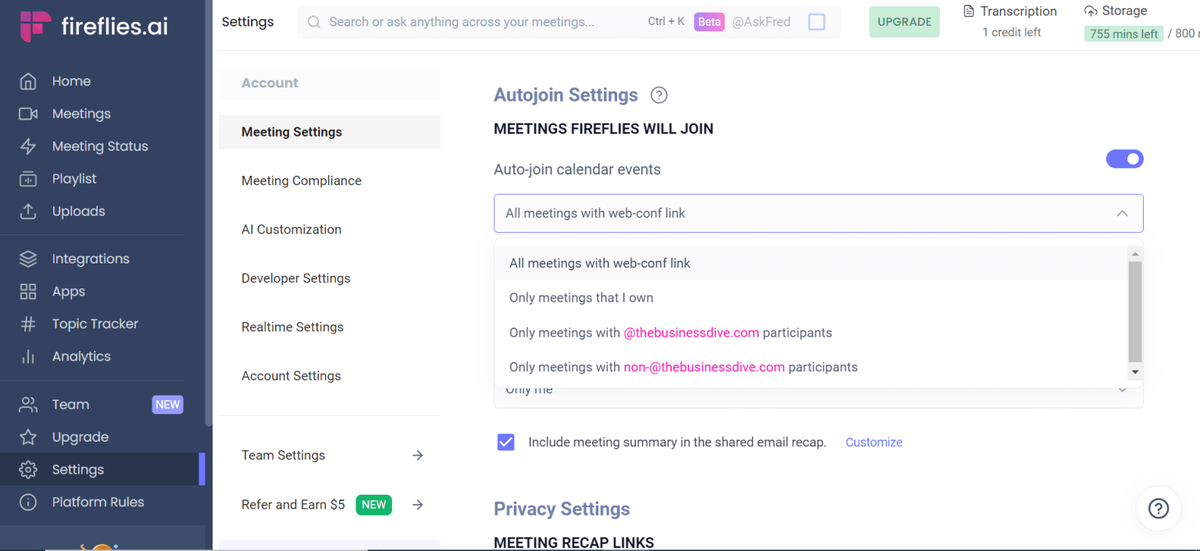This screenshot has width=1200, height=551.
Task: Click the Settings gear icon in sidebar
Action: click(28, 470)
